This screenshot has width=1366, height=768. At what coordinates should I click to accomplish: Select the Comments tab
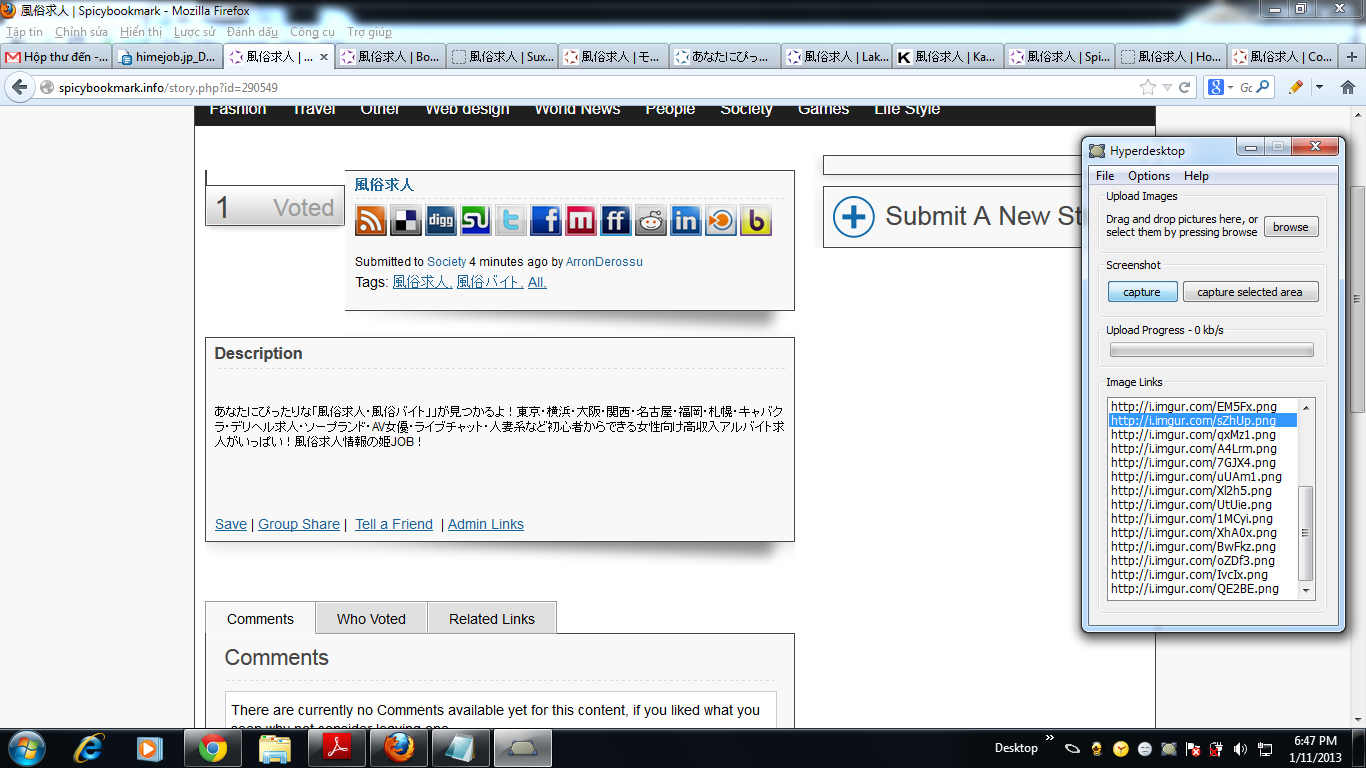tap(260, 619)
